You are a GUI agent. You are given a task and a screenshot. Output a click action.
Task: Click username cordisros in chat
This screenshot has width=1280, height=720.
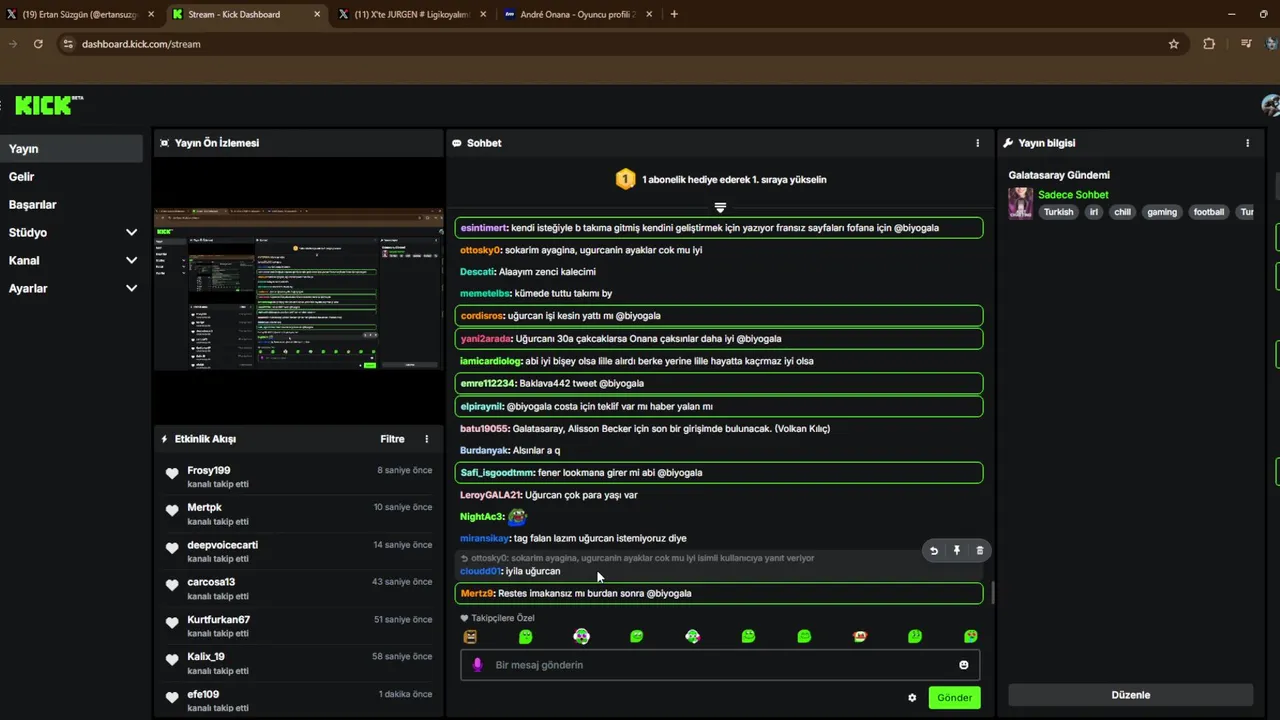[x=482, y=316]
